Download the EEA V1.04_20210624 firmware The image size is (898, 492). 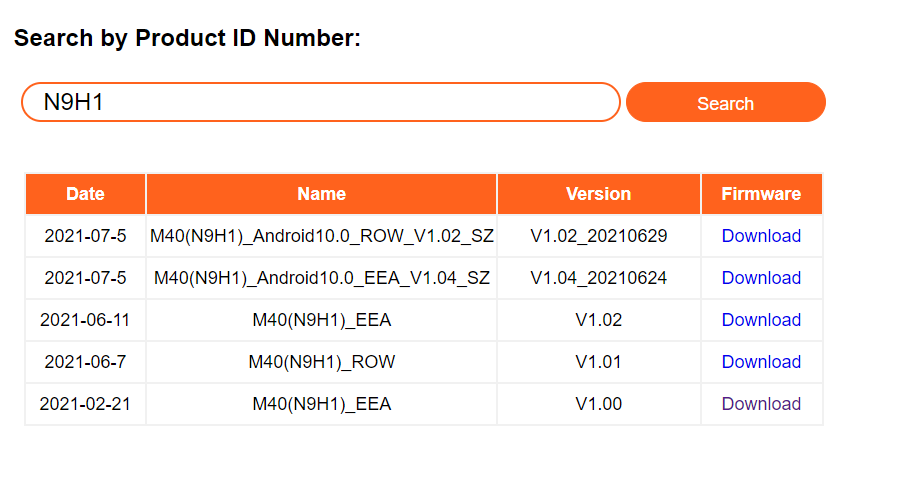[x=761, y=278]
